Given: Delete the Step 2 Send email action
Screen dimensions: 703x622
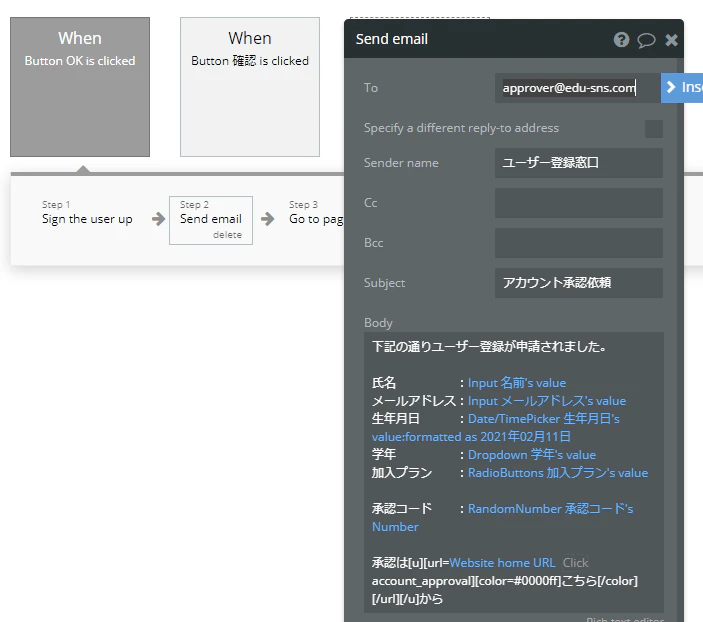Looking at the screenshot, I should [x=227, y=235].
